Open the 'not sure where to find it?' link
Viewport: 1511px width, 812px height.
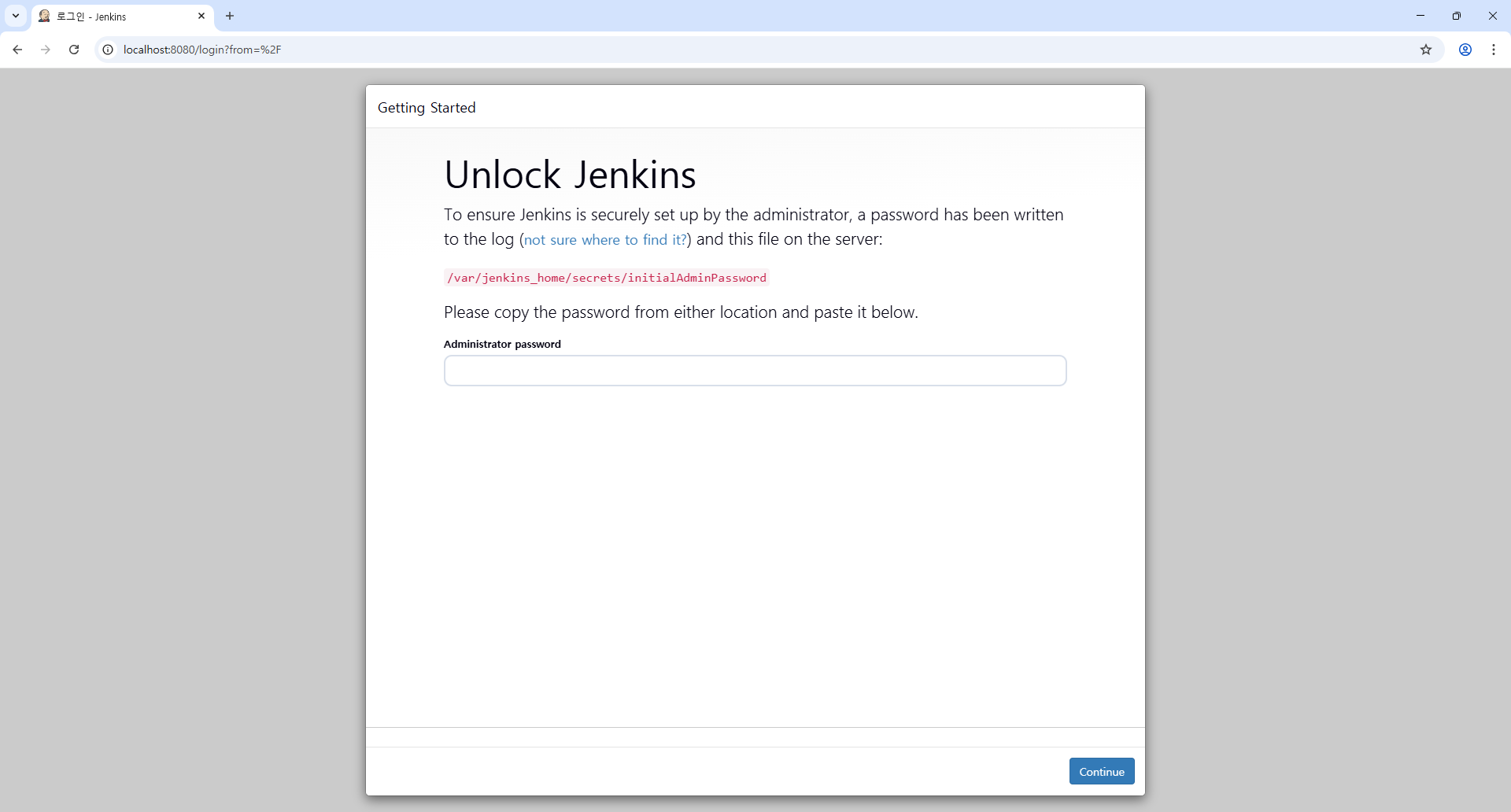coord(605,240)
